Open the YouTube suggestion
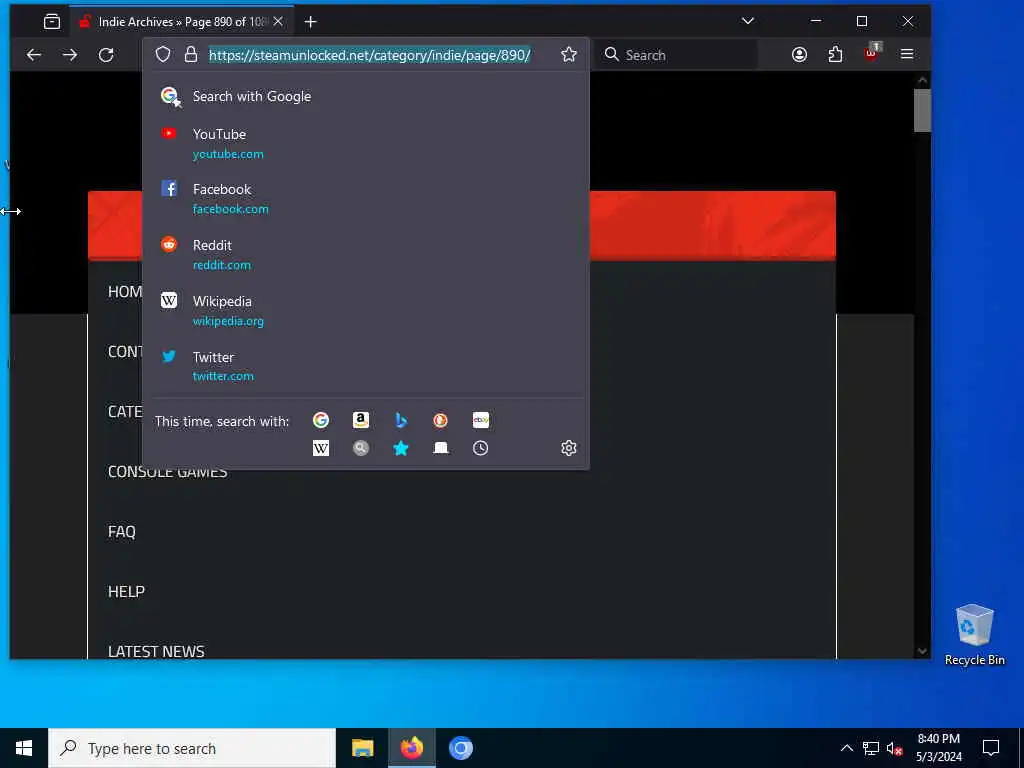 point(366,143)
